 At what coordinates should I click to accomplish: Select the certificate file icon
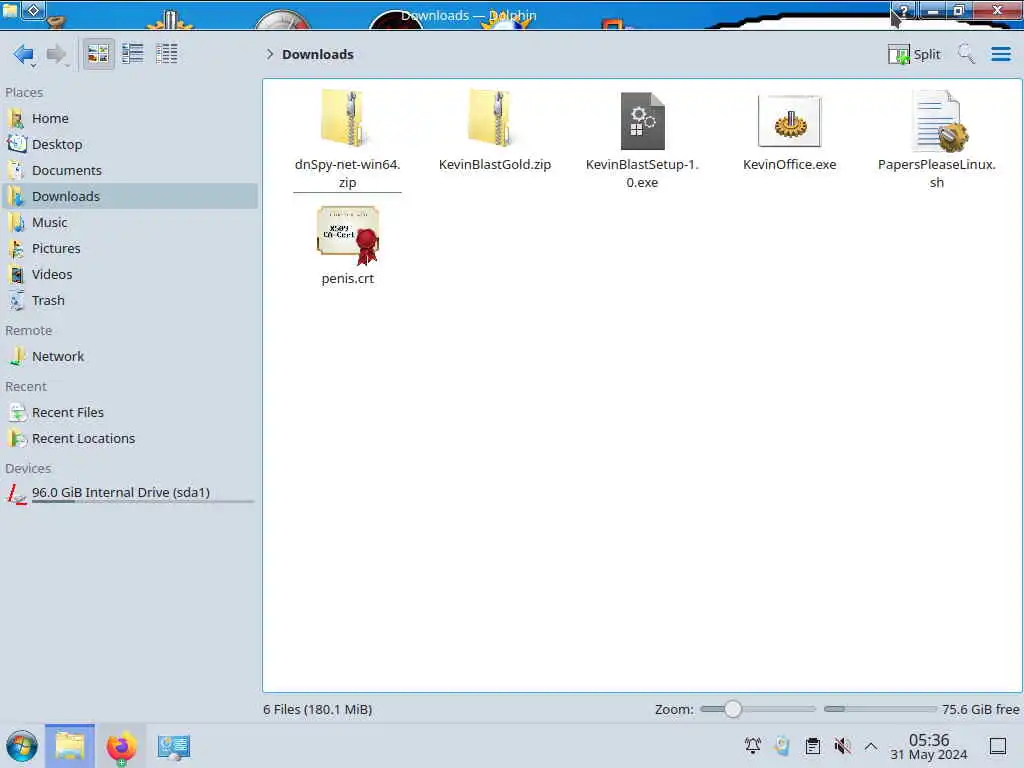coord(347,235)
